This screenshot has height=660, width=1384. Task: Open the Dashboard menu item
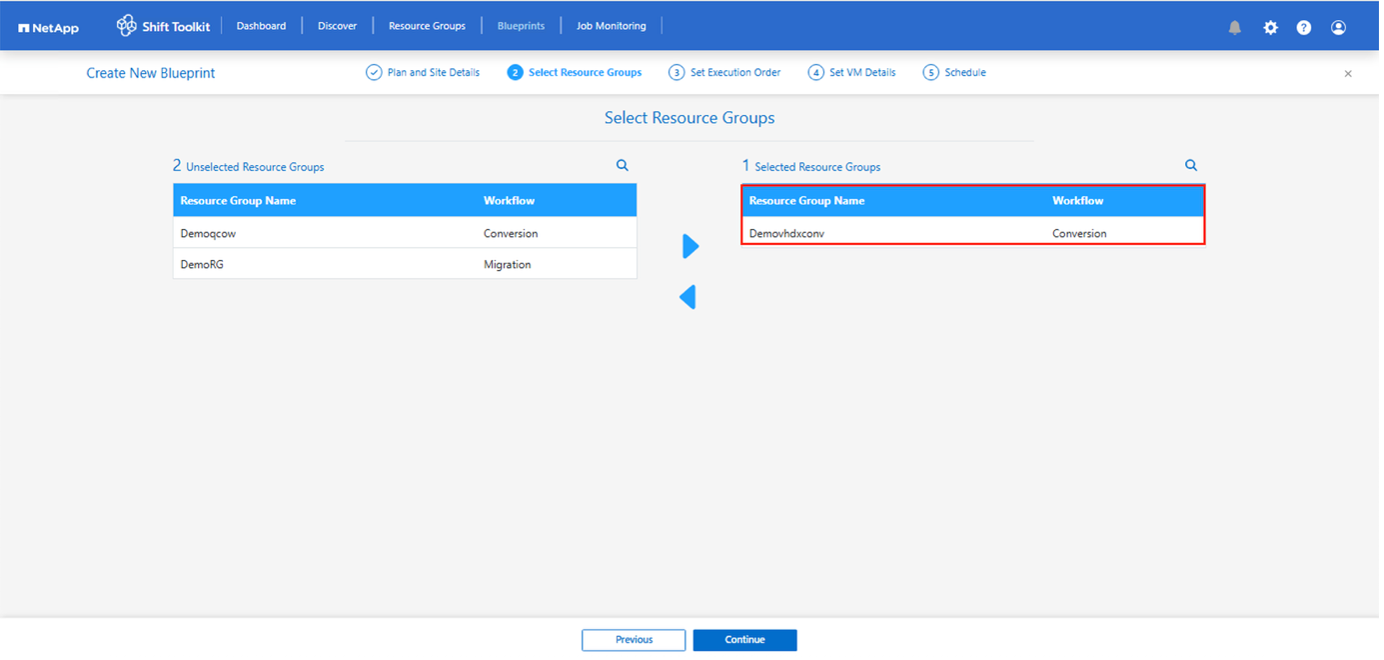pyautogui.click(x=261, y=26)
